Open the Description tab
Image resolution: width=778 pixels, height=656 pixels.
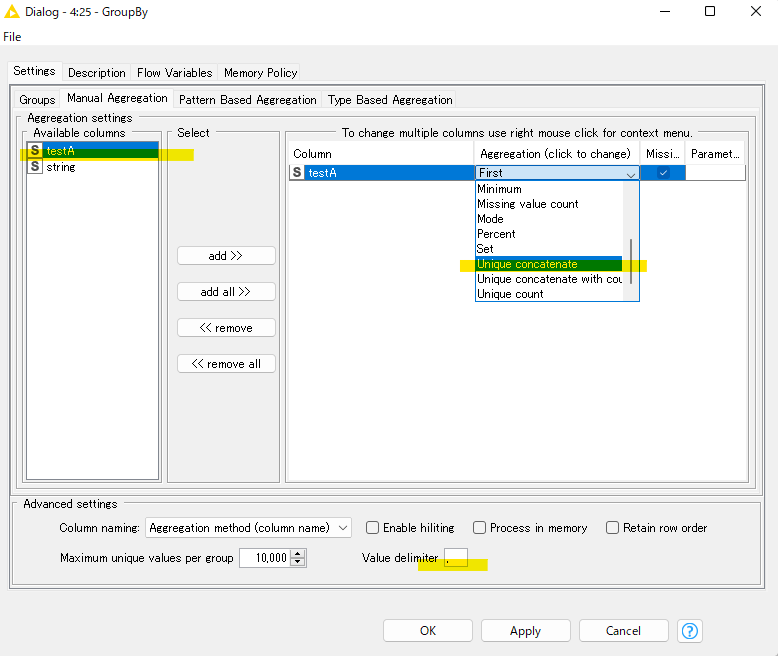click(x=97, y=73)
